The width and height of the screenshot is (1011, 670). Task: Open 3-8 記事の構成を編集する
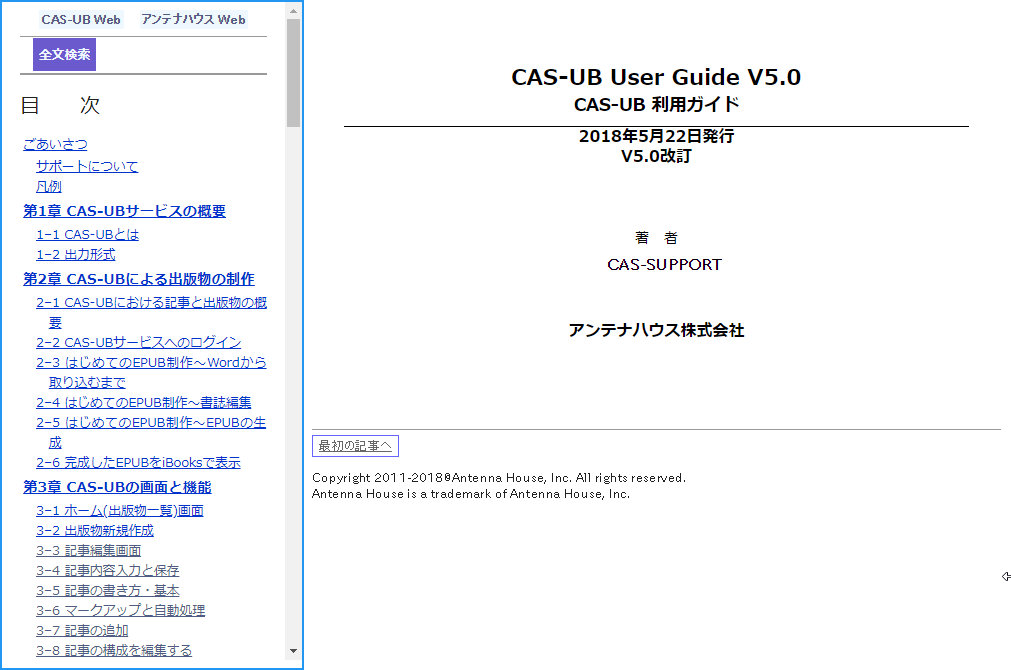(x=114, y=651)
